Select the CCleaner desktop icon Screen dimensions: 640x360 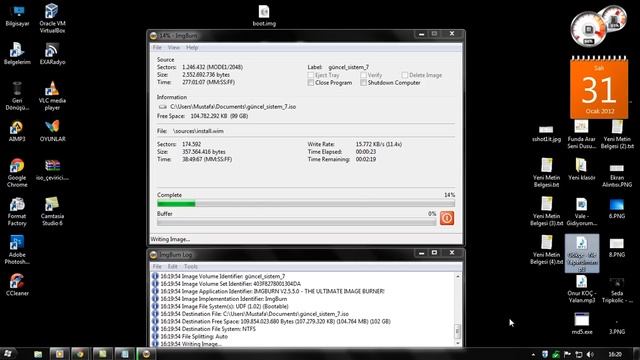click(17, 285)
